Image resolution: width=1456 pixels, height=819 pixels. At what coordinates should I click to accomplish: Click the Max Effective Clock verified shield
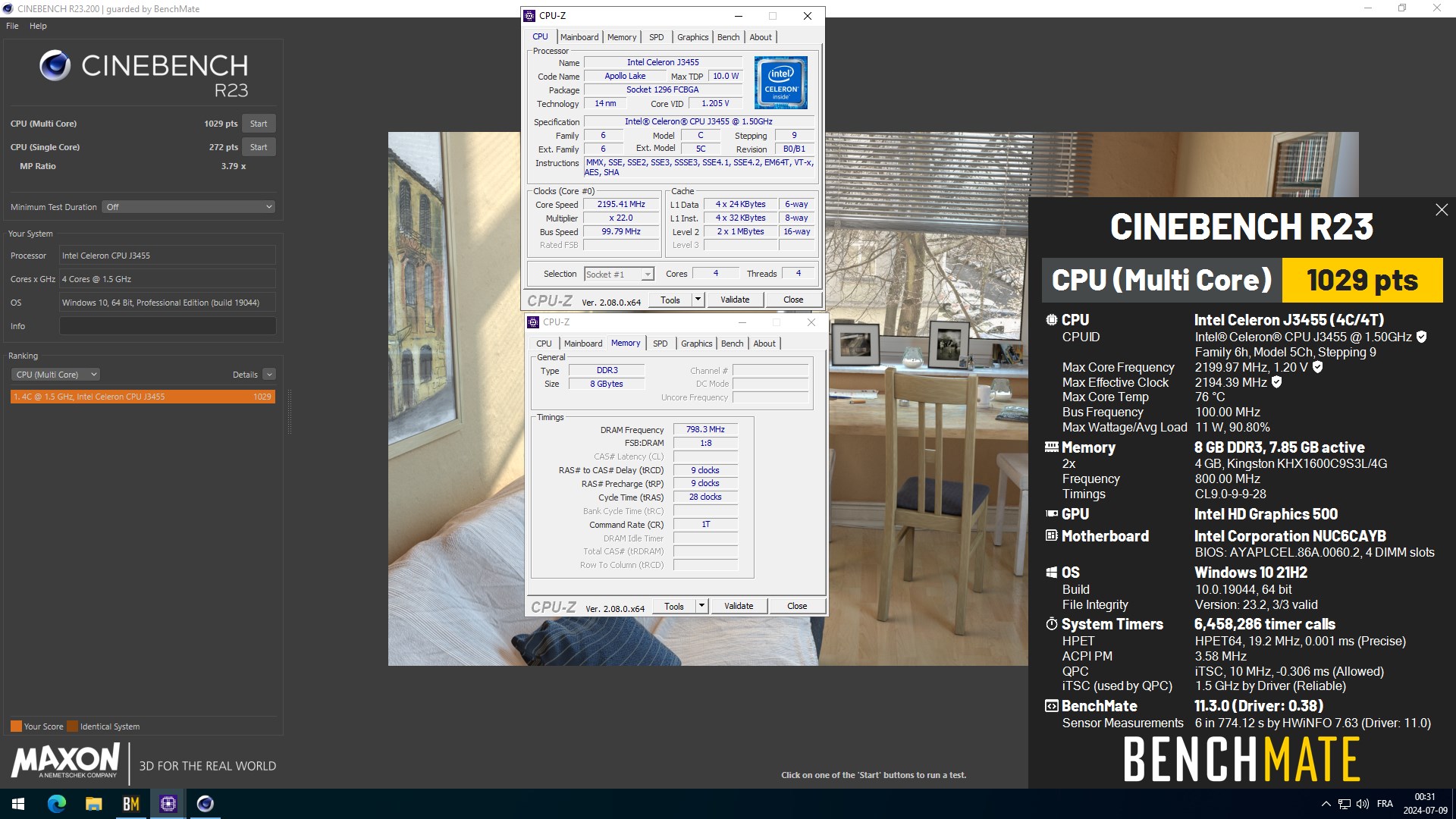click(x=1277, y=382)
